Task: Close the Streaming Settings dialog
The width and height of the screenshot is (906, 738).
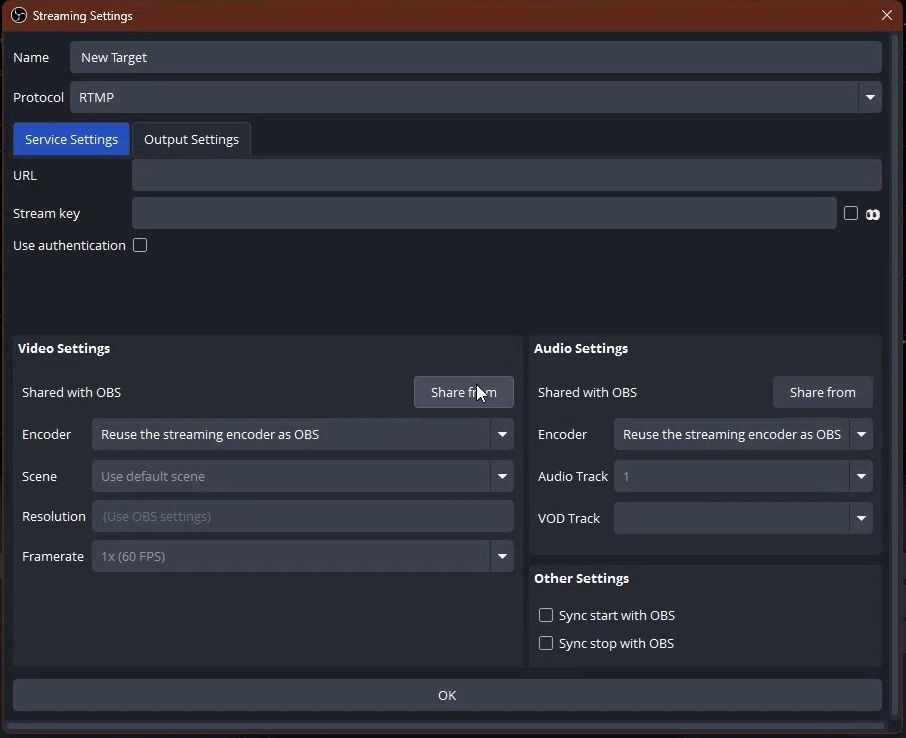Action: pyautogui.click(x=887, y=15)
